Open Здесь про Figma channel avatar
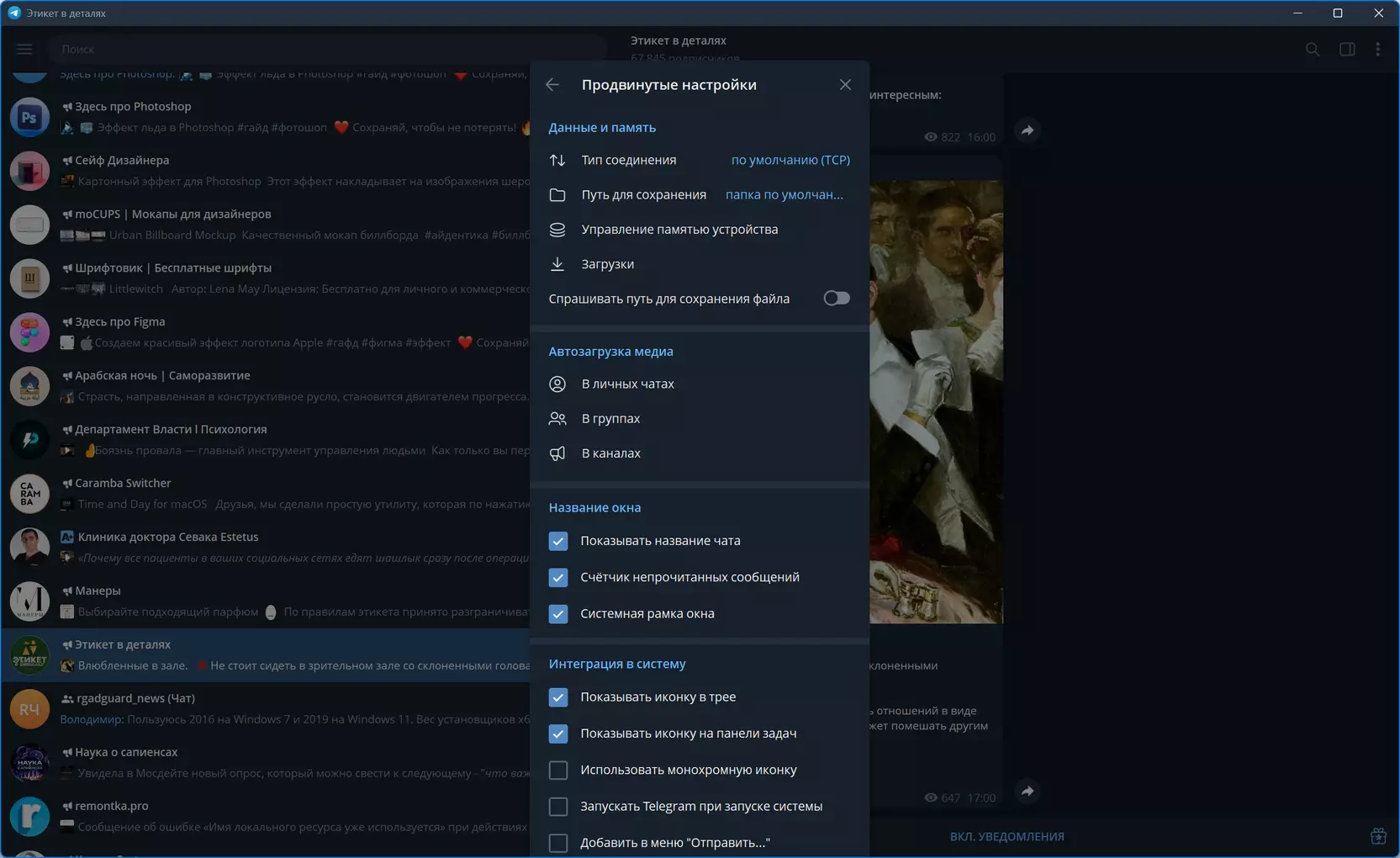Image resolution: width=1400 pixels, height=858 pixels. click(29, 332)
